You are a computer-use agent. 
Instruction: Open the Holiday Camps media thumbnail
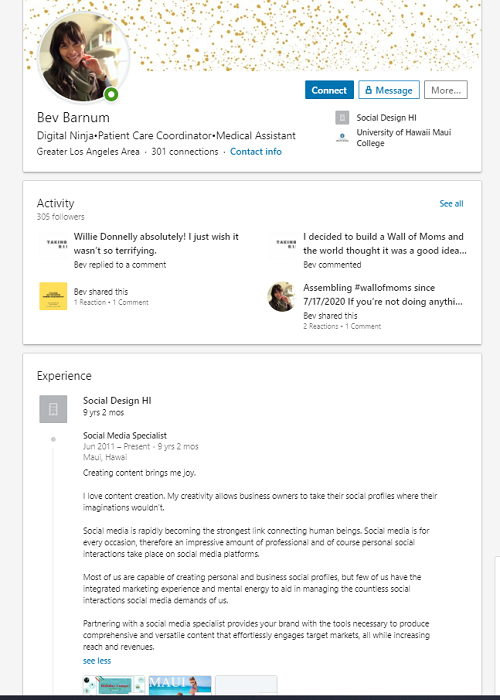click(x=114, y=685)
